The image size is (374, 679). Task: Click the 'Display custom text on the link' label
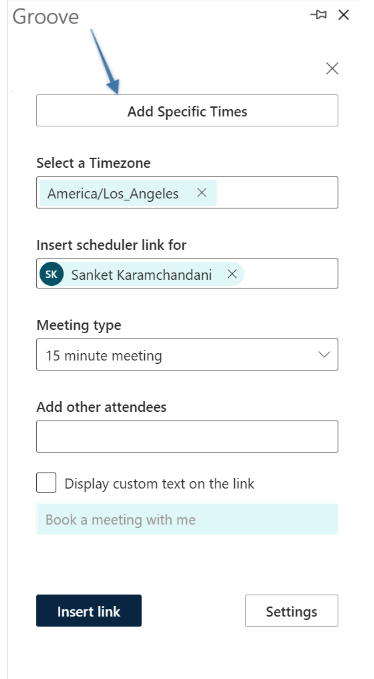point(159,484)
